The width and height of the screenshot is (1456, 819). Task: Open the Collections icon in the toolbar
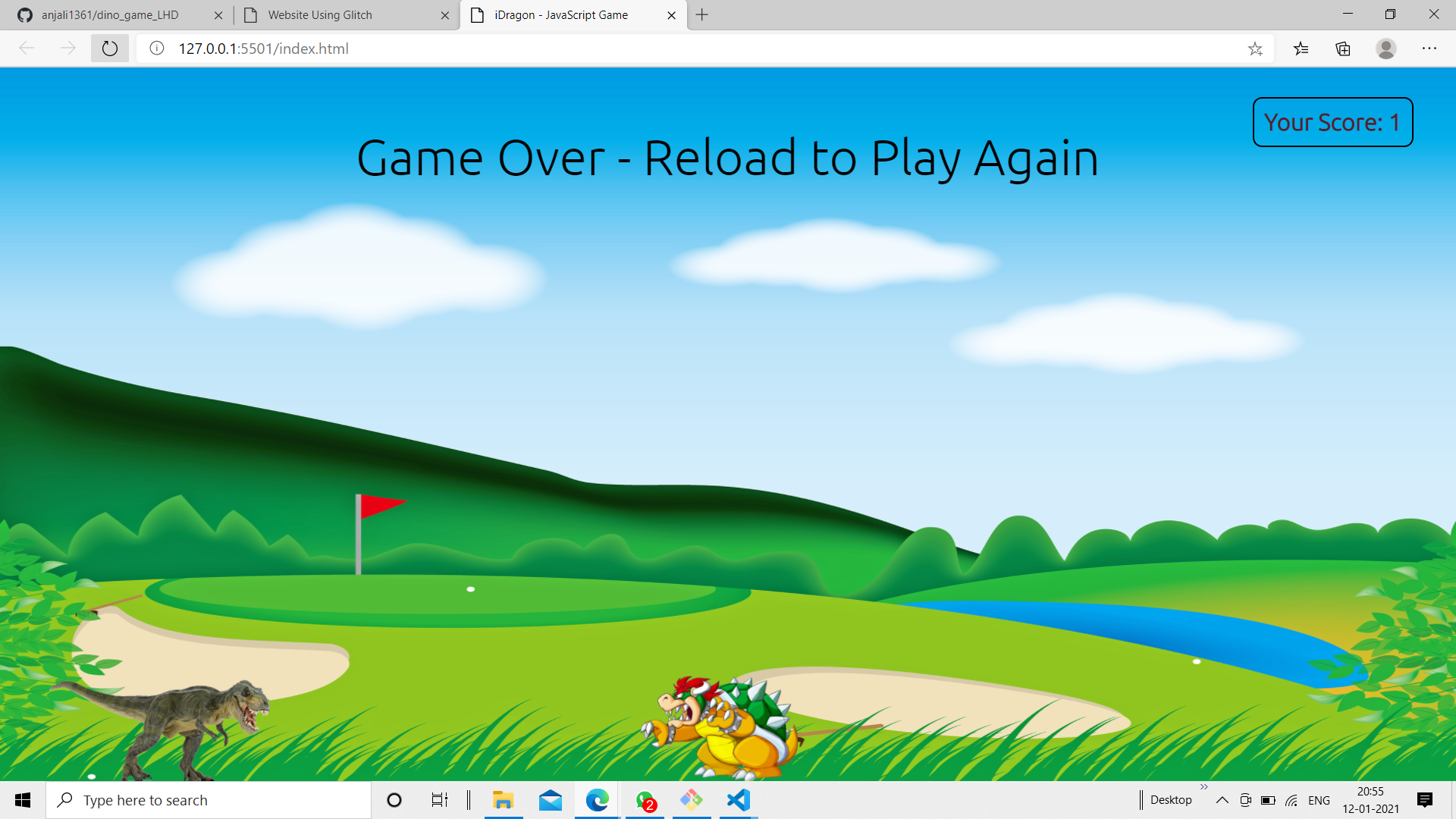click(x=1343, y=49)
